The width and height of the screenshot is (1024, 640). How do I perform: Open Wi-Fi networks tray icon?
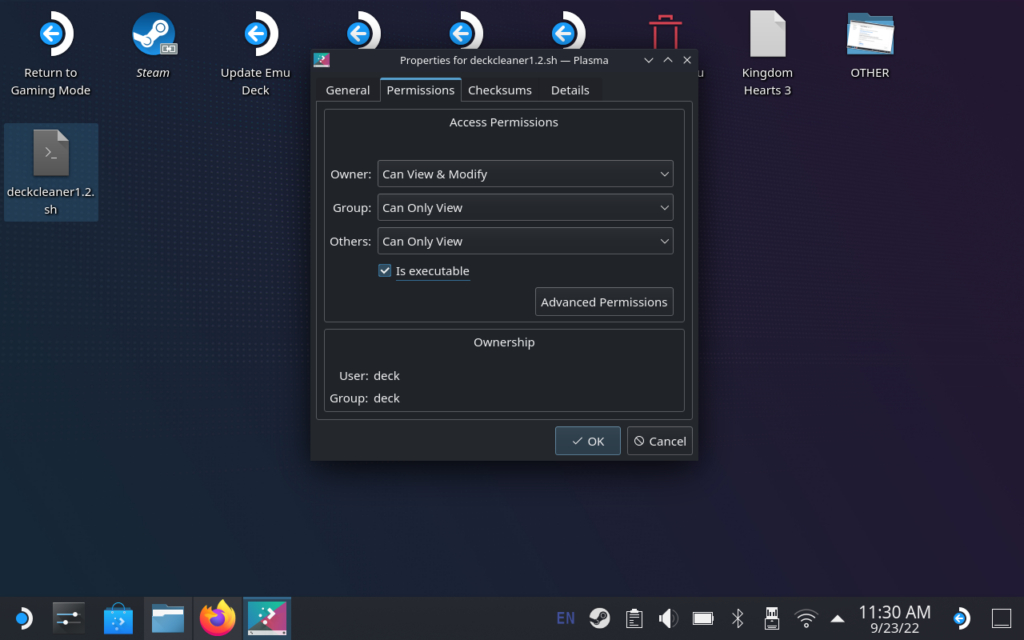click(806, 618)
